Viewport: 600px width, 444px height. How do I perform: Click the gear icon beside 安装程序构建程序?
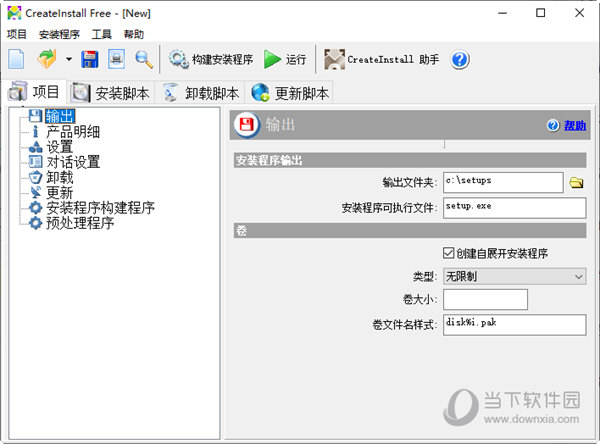[36, 207]
